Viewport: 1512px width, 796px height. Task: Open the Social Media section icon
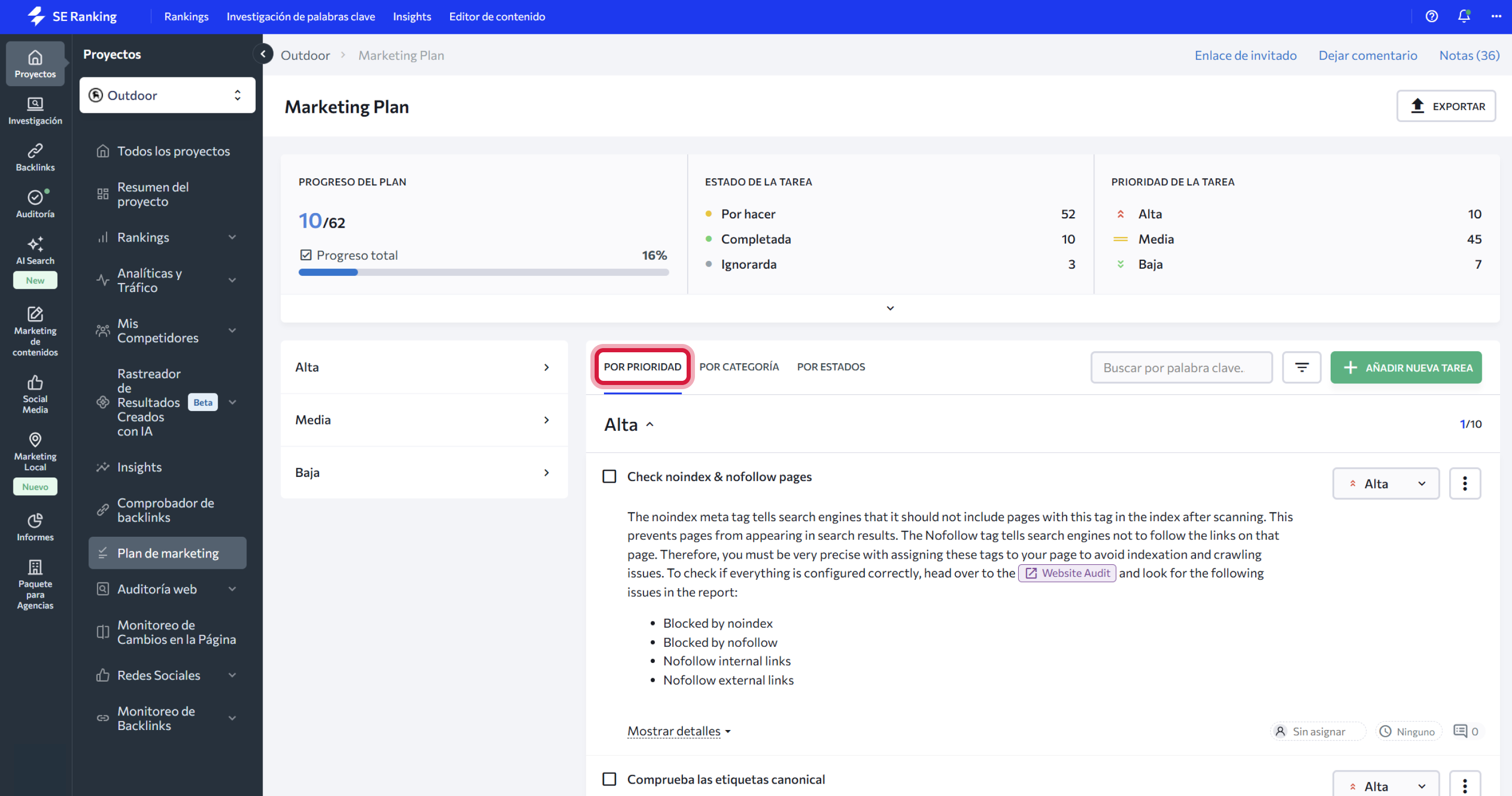(35, 394)
